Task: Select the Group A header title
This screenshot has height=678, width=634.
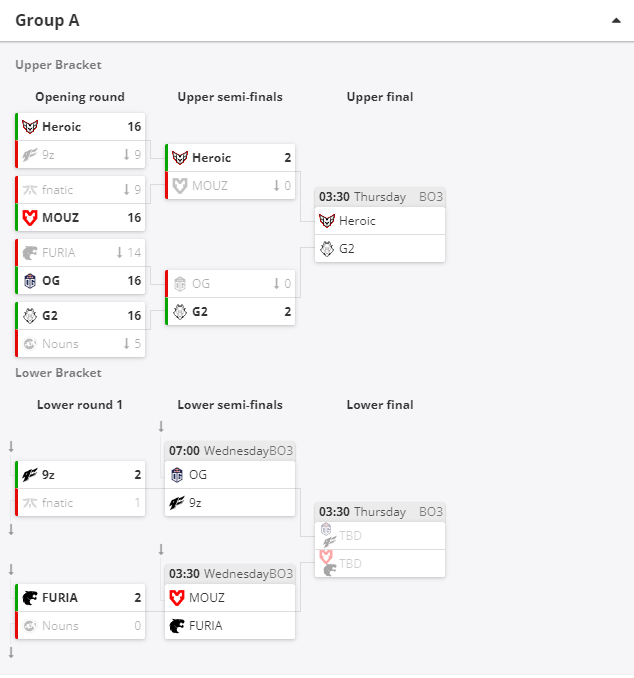Action: tap(47, 20)
